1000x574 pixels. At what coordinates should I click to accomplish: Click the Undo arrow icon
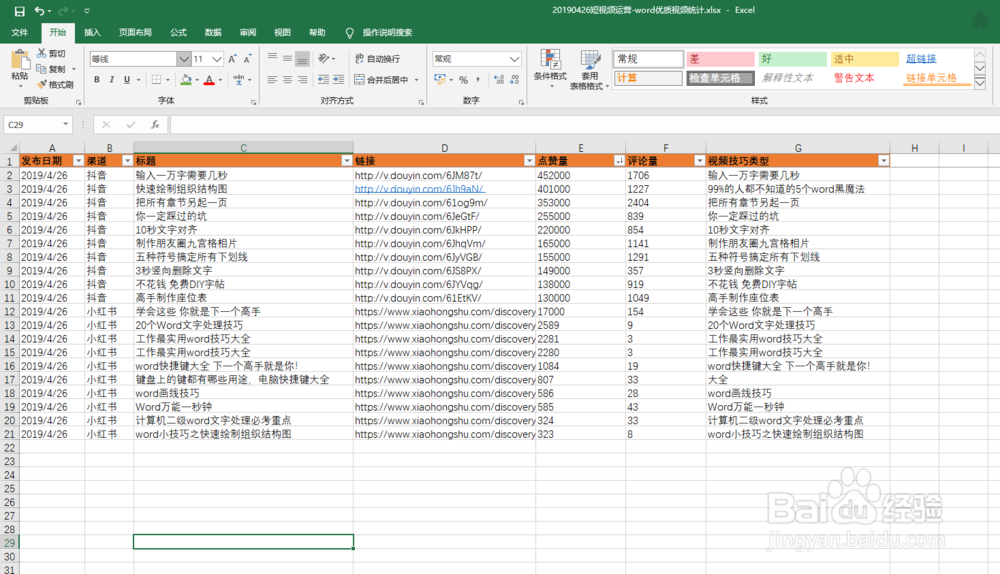tap(40, 11)
